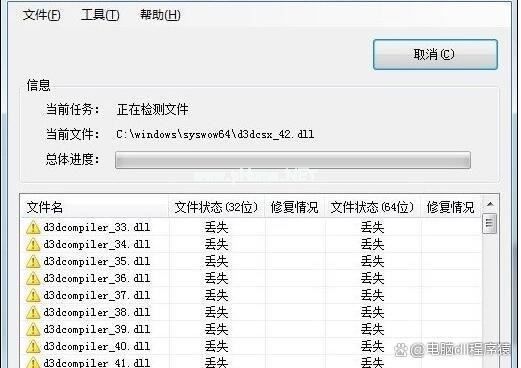Click the file list scrollbar thumb
Viewport: 521px width, 368px height.
(489, 223)
